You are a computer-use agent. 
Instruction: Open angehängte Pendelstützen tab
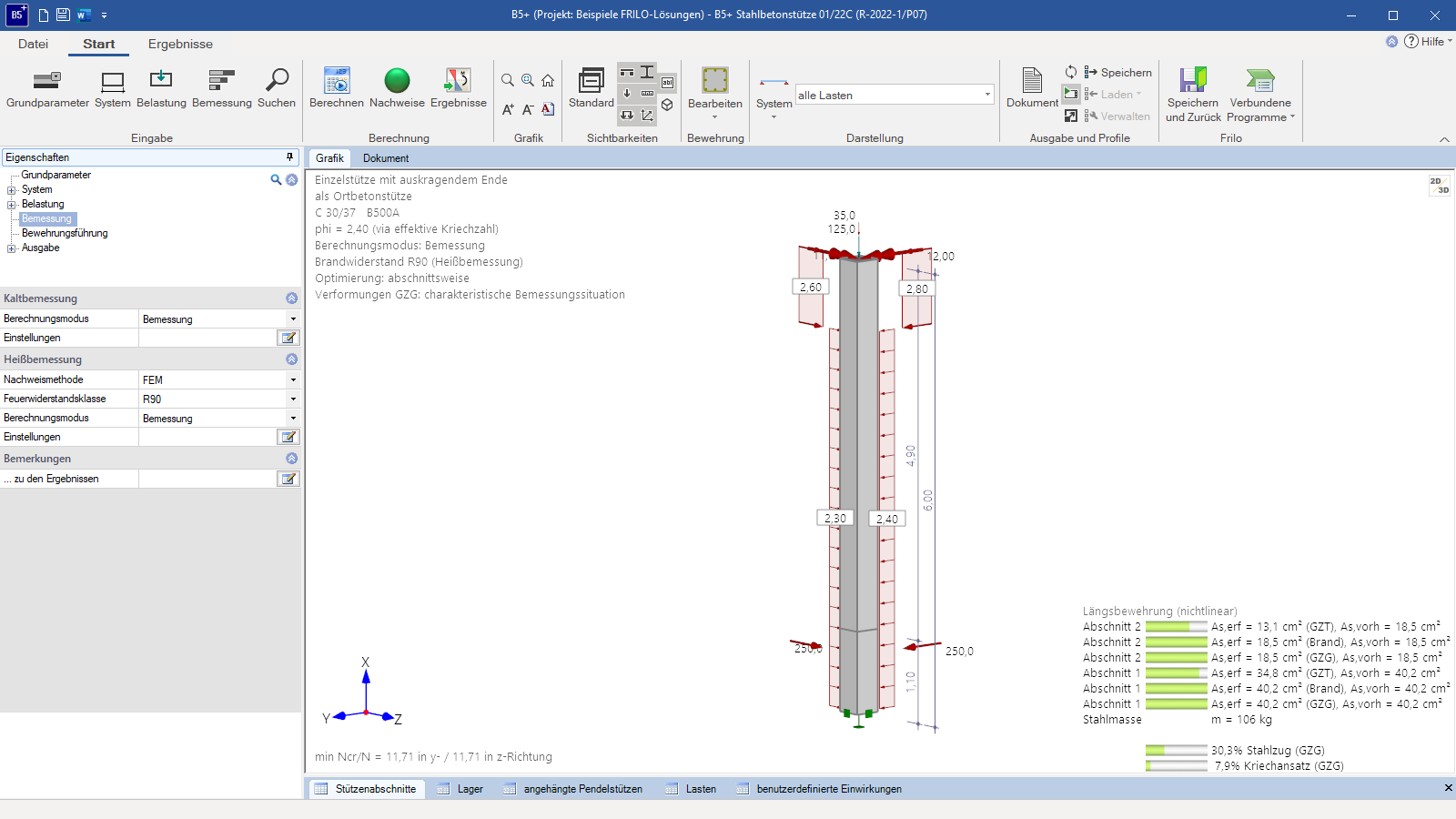[573, 789]
